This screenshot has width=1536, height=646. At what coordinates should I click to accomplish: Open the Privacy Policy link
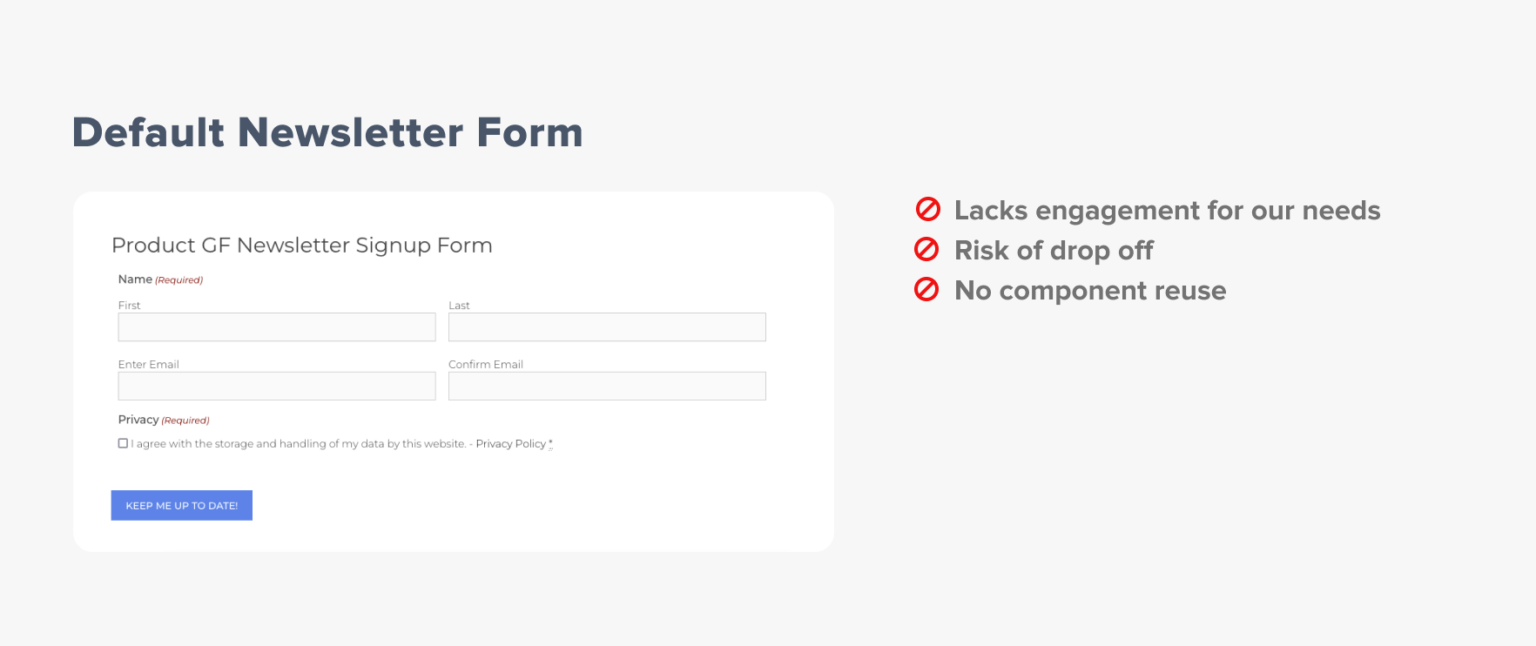click(x=511, y=443)
